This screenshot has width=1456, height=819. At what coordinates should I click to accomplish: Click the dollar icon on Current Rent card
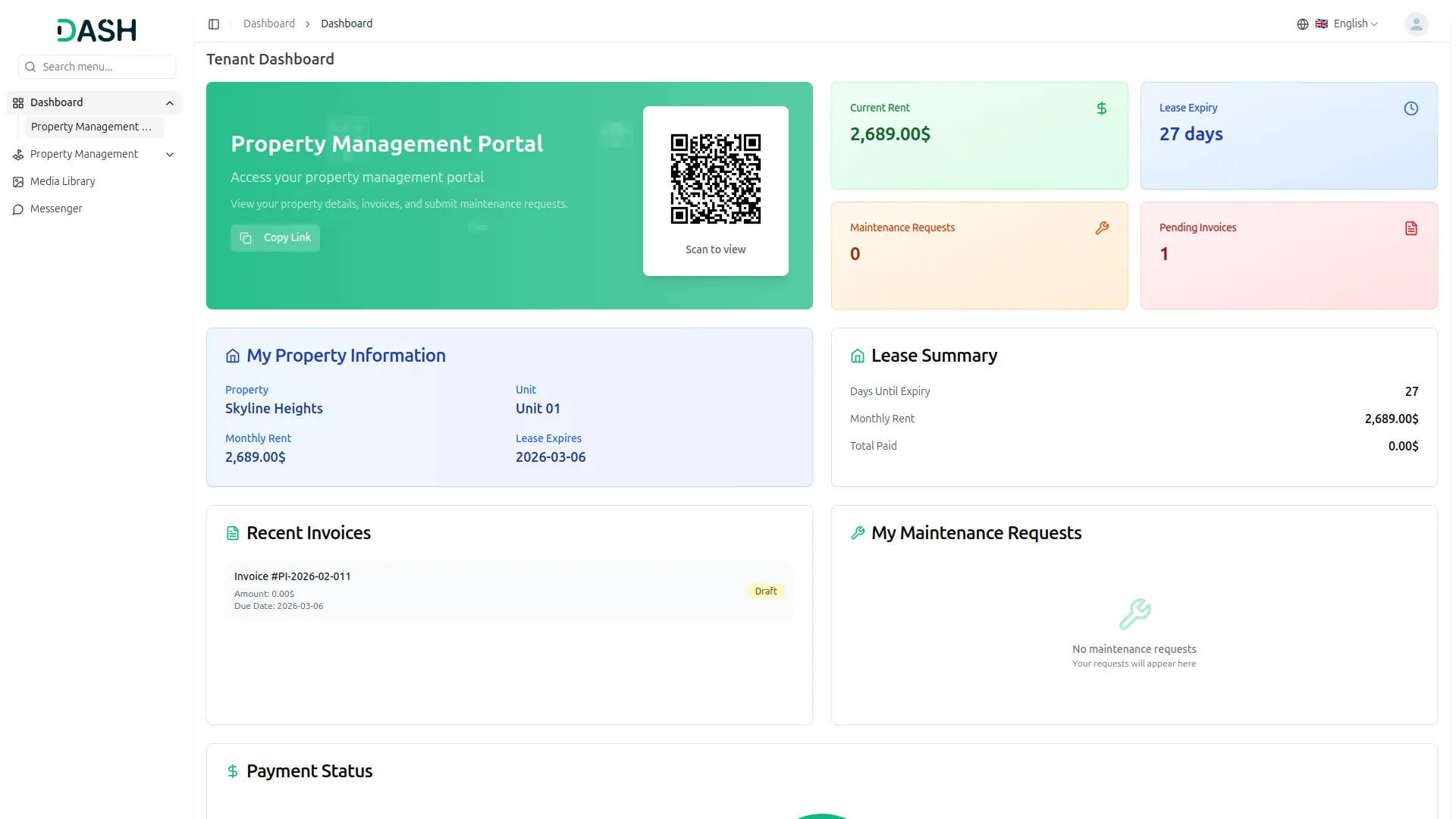tap(1101, 108)
